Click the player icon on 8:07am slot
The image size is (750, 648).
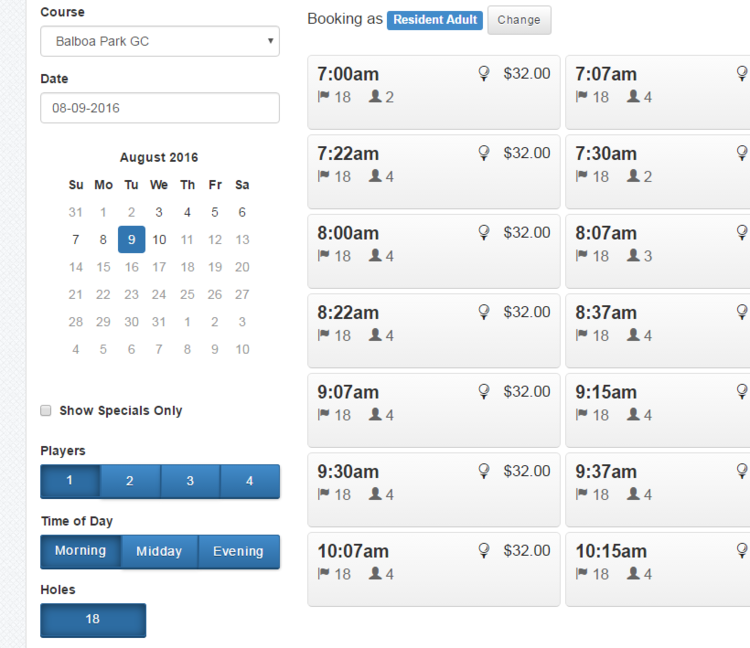[633, 256]
